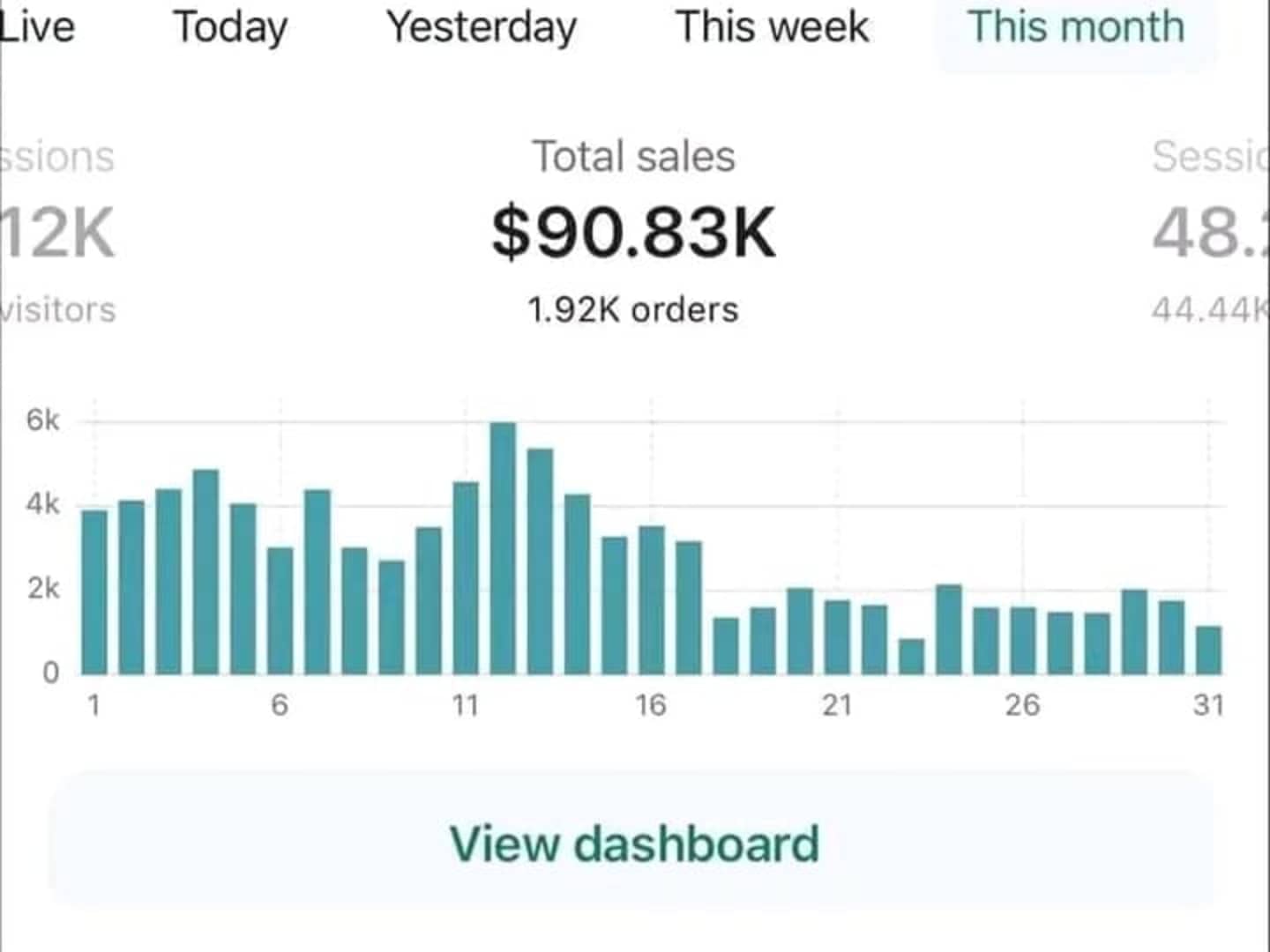Switch to the Today tab
The image size is (1270, 952).
pos(230,27)
